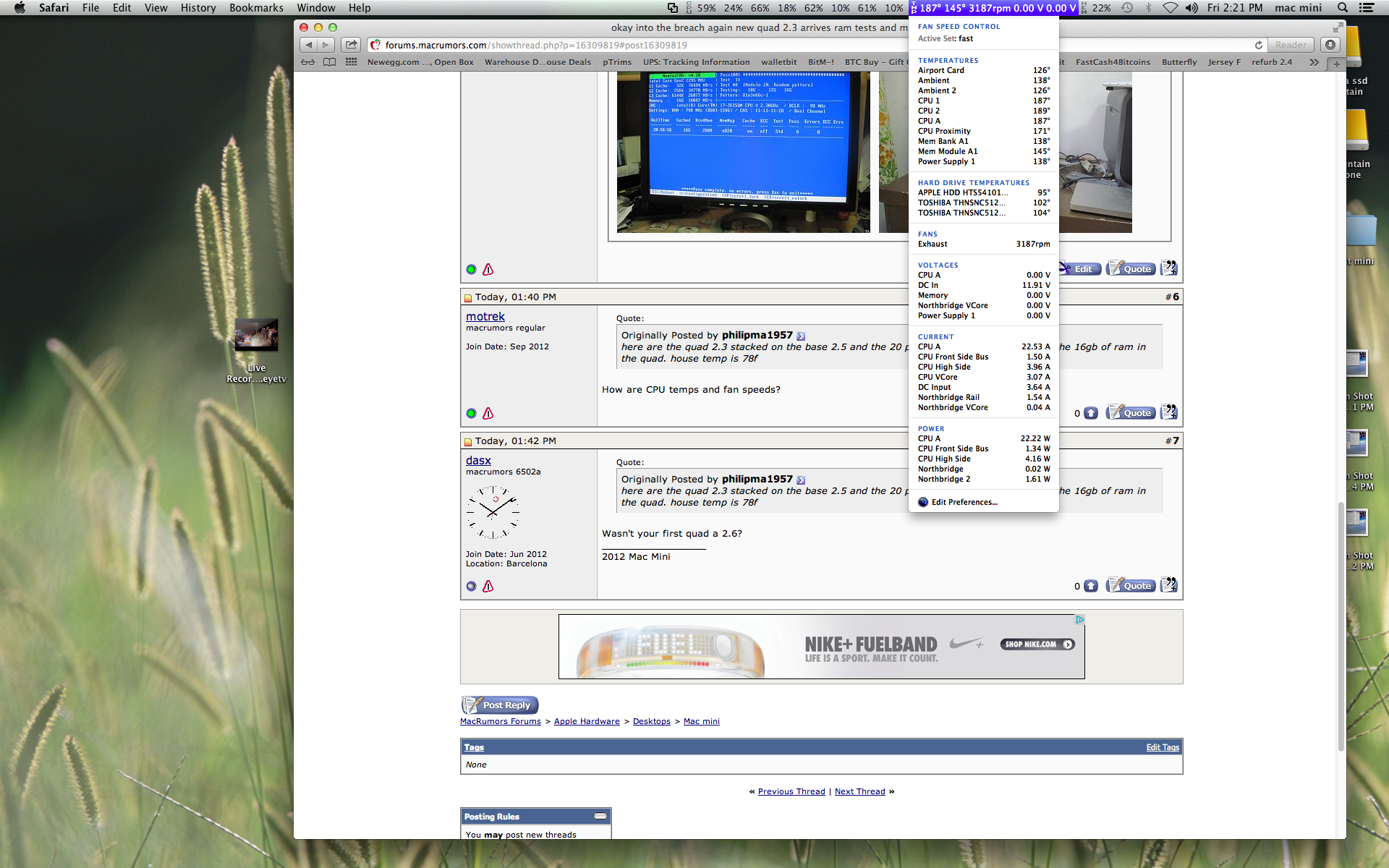
Task: Open the memtest screen photo thumbnail
Action: [x=743, y=153]
